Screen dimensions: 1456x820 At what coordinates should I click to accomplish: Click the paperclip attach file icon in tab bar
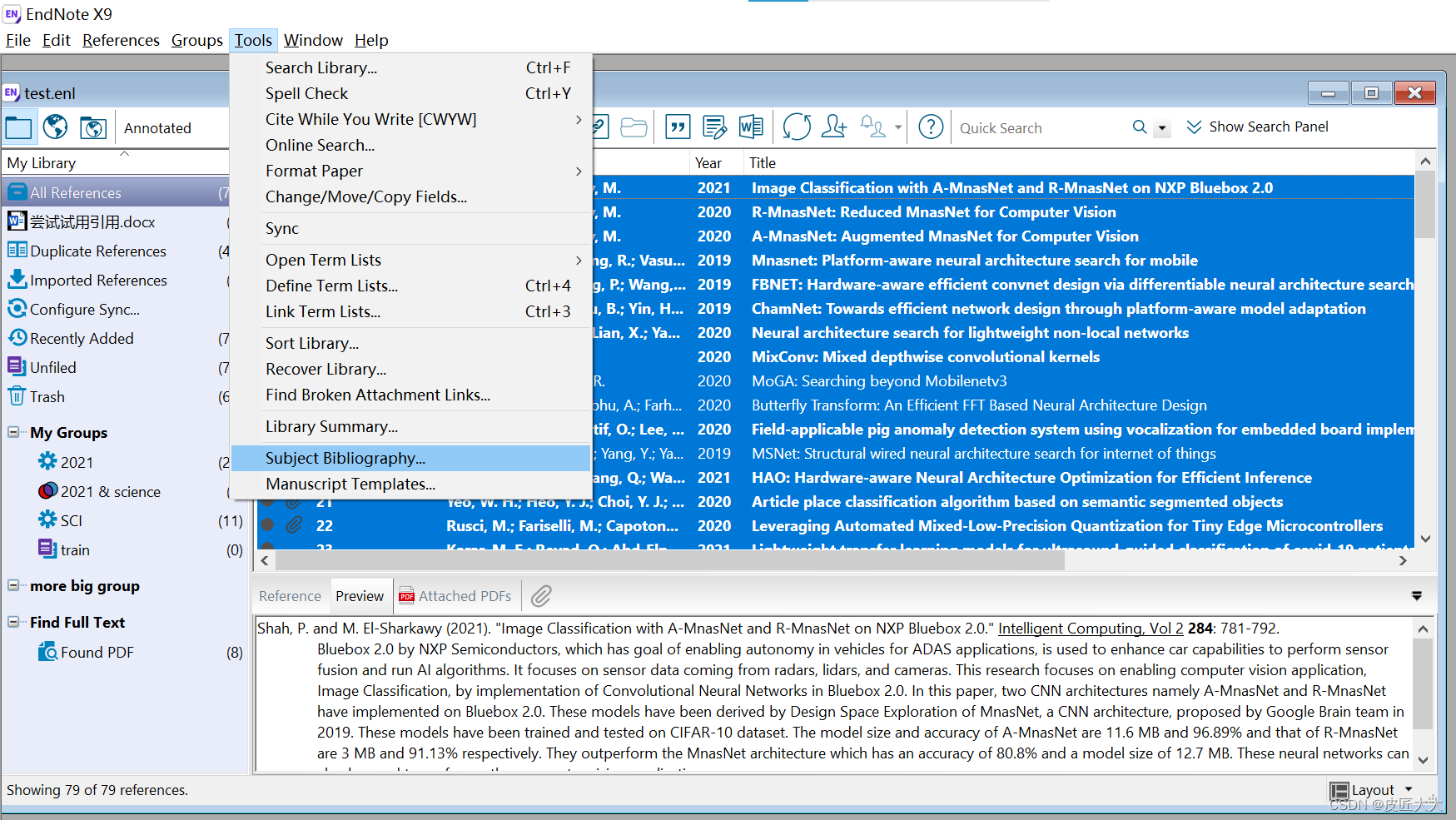[x=542, y=596]
